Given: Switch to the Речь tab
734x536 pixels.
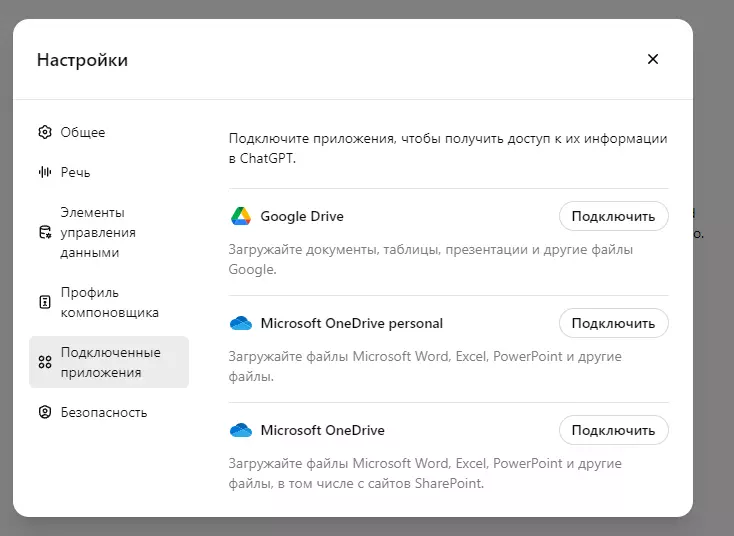Looking at the screenshot, I should click(109, 172).
